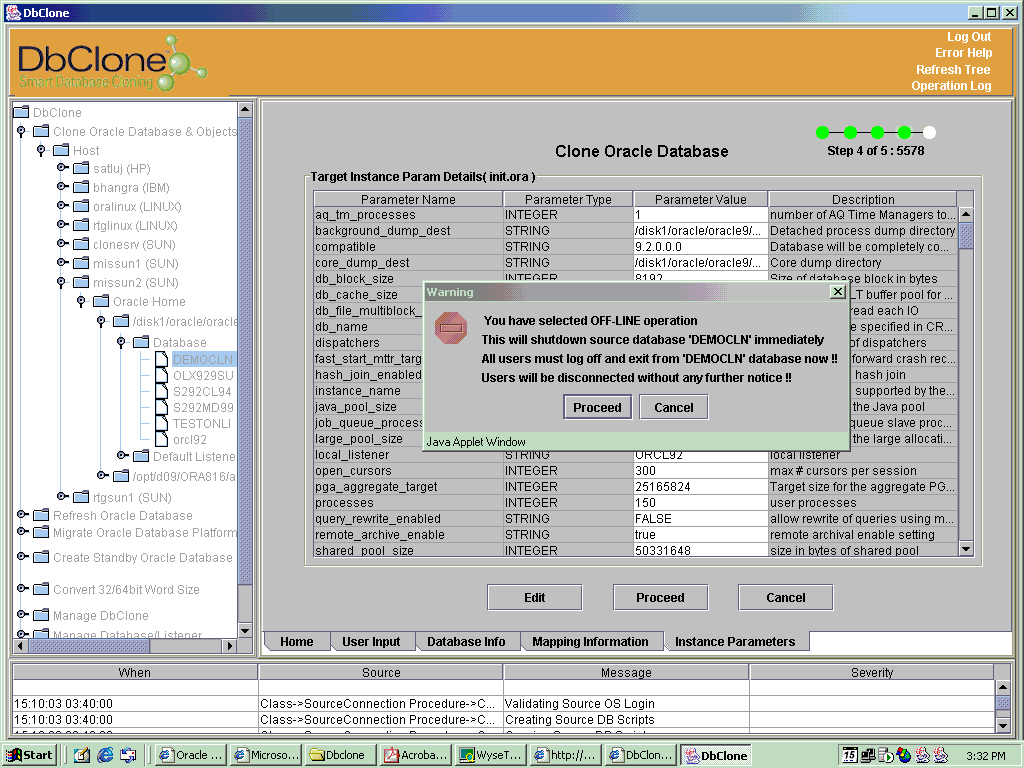
Task: Expand the Manage DbClone node
Action: click(x=22, y=615)
